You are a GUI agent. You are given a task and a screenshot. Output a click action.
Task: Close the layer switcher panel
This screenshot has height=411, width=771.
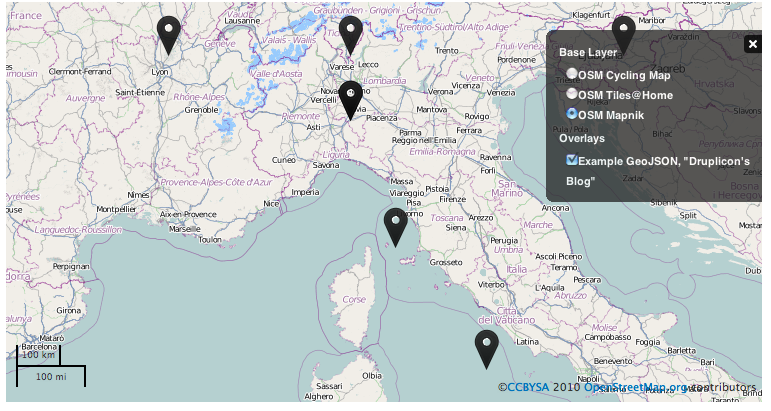click(x=752, y=44)
